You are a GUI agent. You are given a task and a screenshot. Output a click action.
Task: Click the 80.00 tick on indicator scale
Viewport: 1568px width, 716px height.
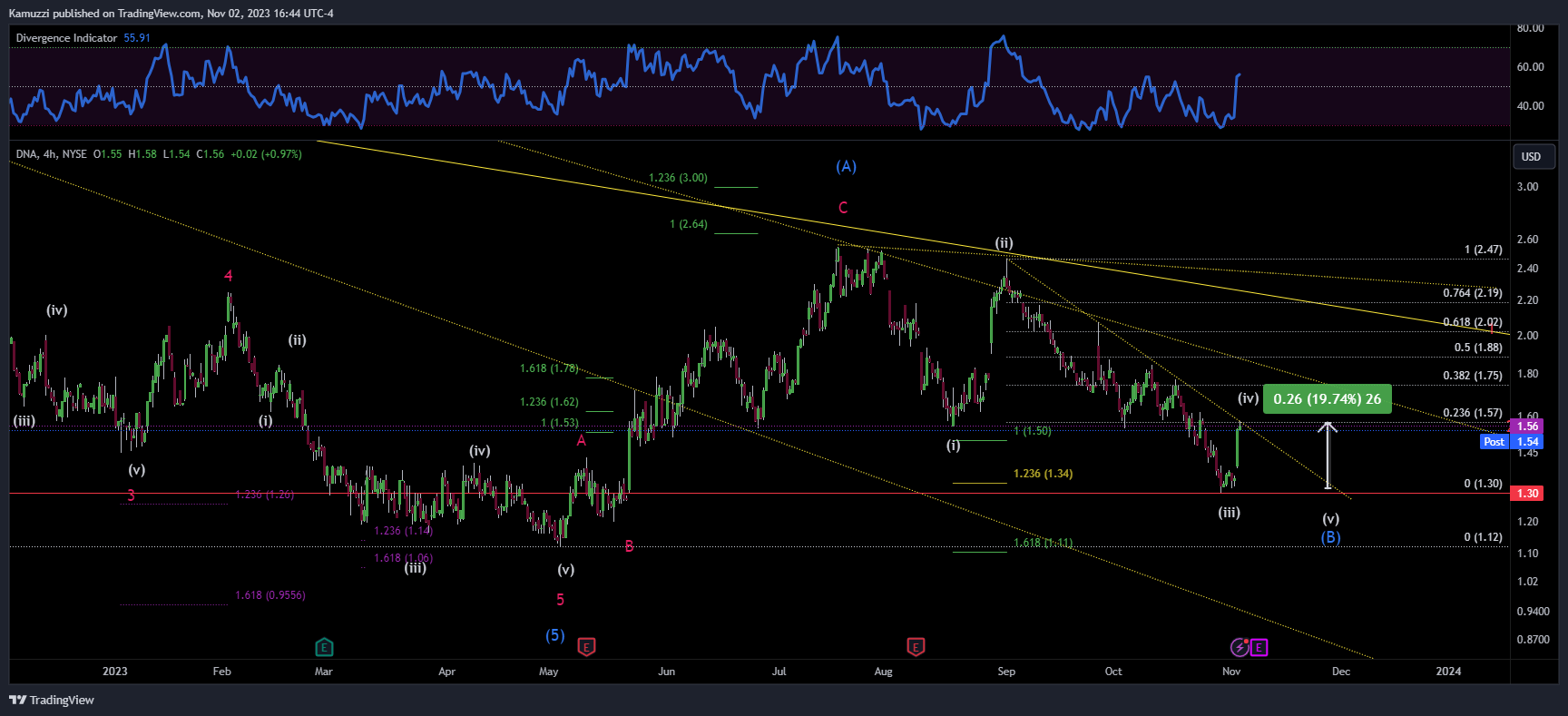(x=1531, y=28)
